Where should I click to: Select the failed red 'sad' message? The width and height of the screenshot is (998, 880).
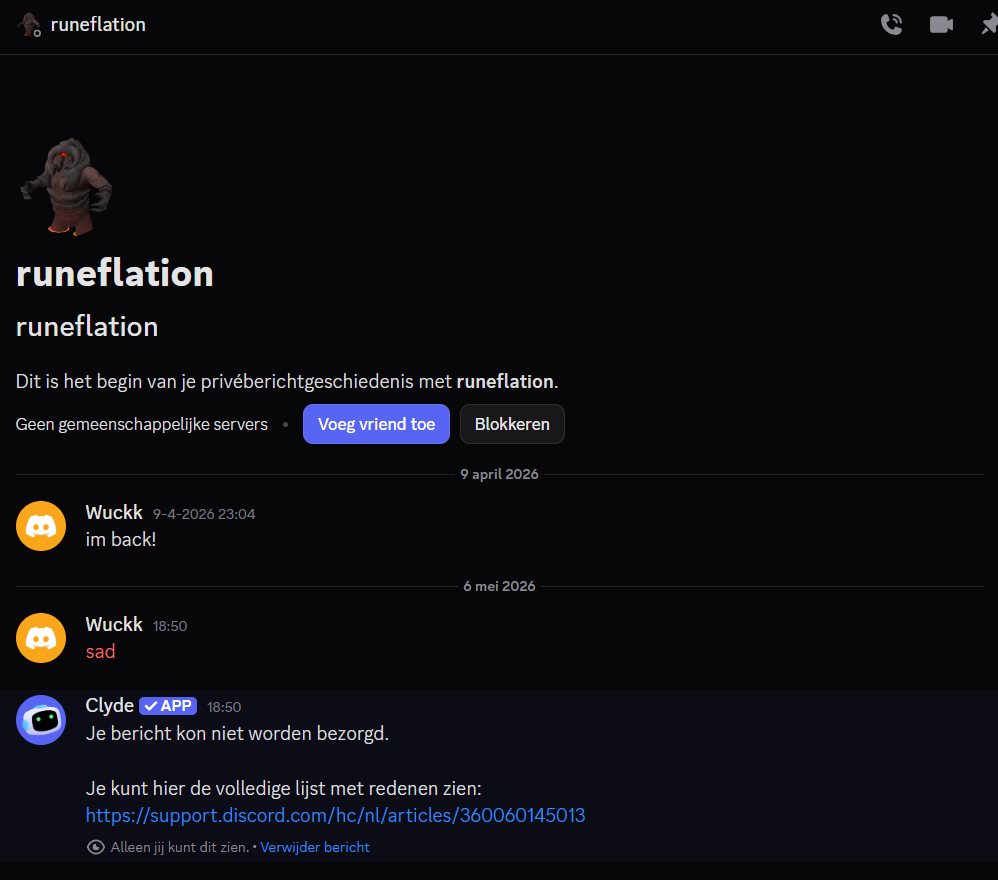point(101,652)
